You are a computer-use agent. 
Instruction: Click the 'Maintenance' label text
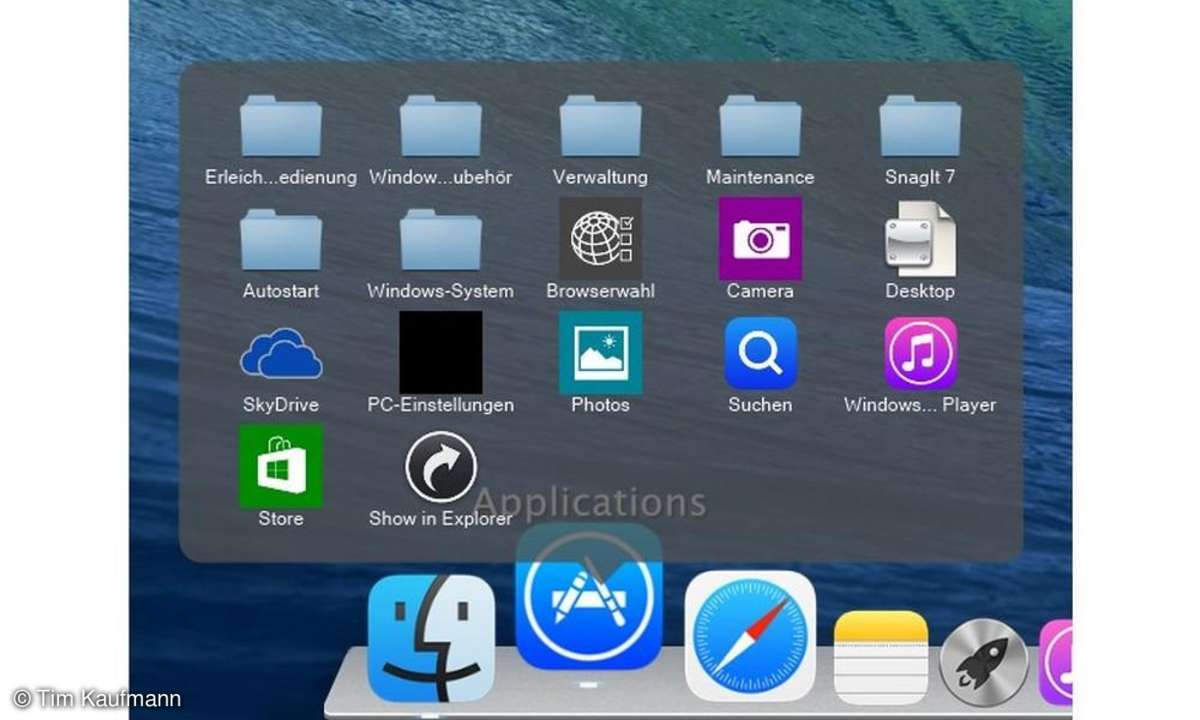760,177
